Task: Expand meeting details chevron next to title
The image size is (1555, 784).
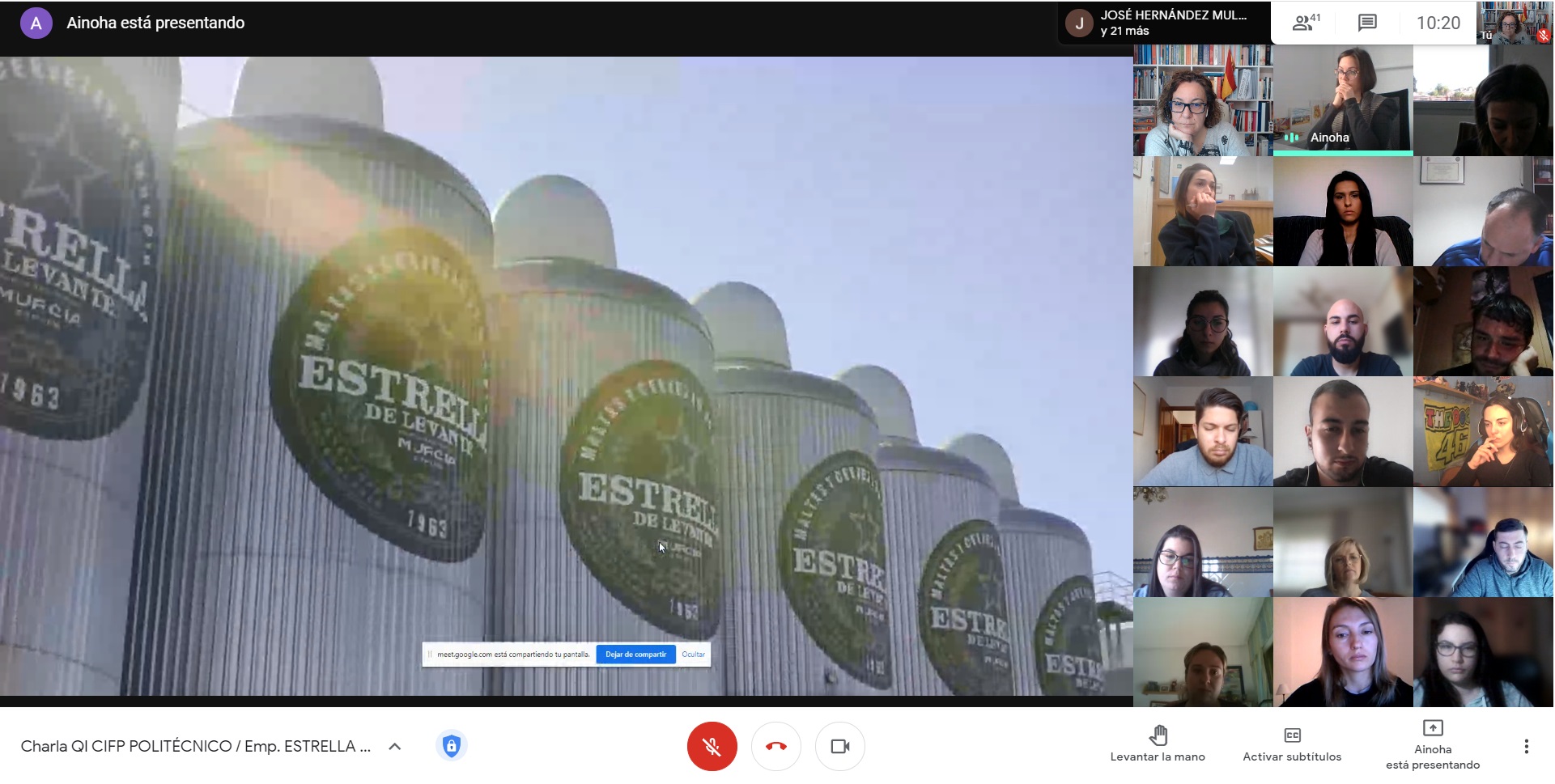Action: (395, 746)
